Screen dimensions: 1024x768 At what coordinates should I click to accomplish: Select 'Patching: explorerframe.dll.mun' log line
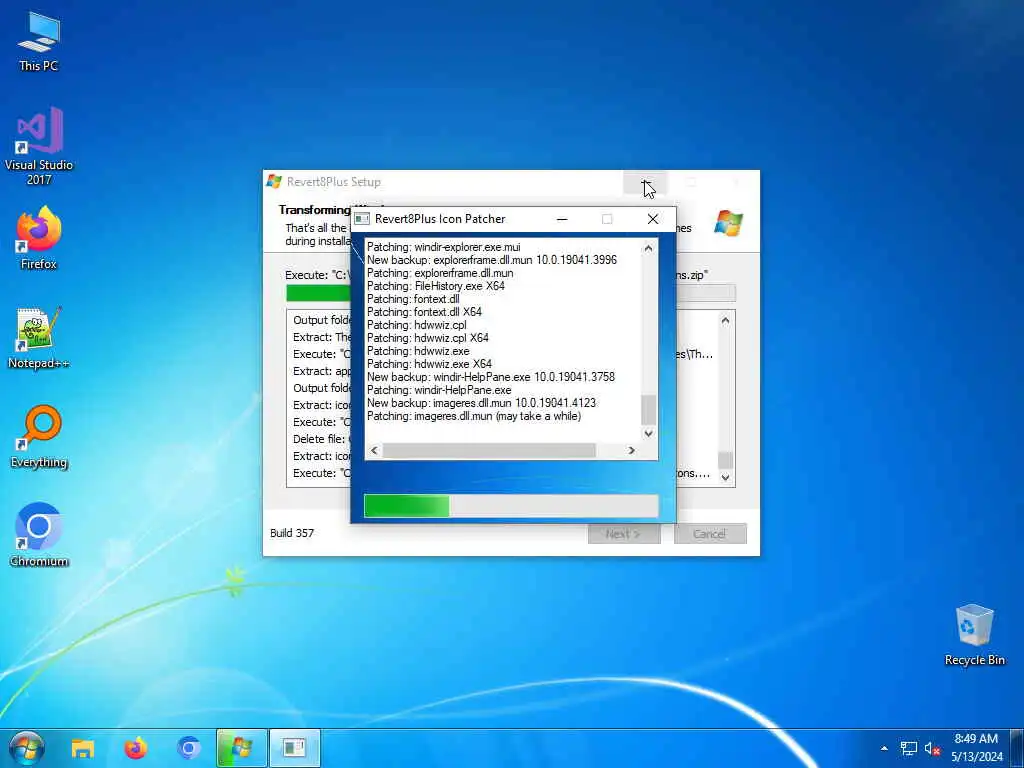440,273
